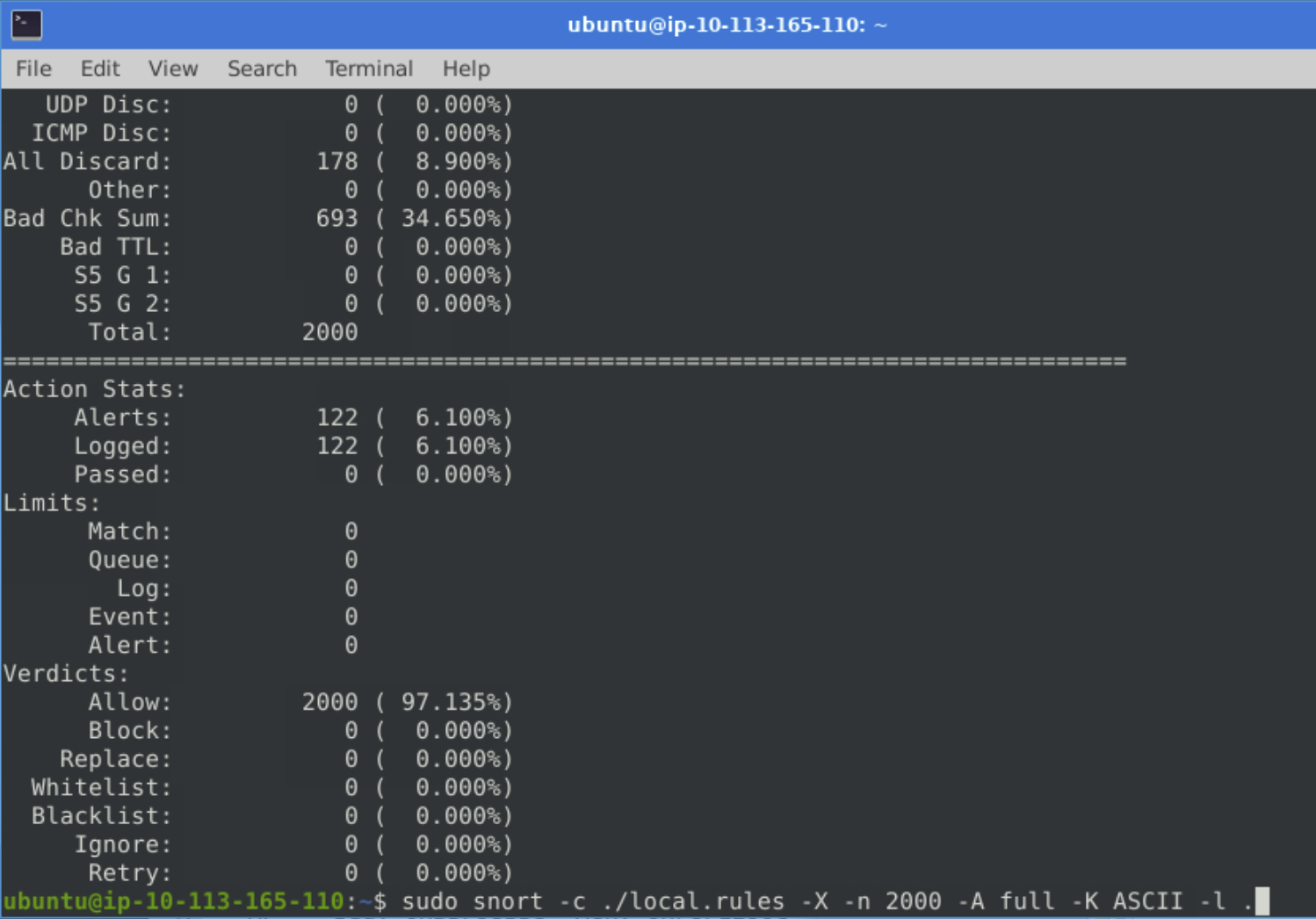Image resolution: width=1316 pixels, height=919 pixels.
Task: Click the '97.135%' percentage
Action: coord(451,702)
